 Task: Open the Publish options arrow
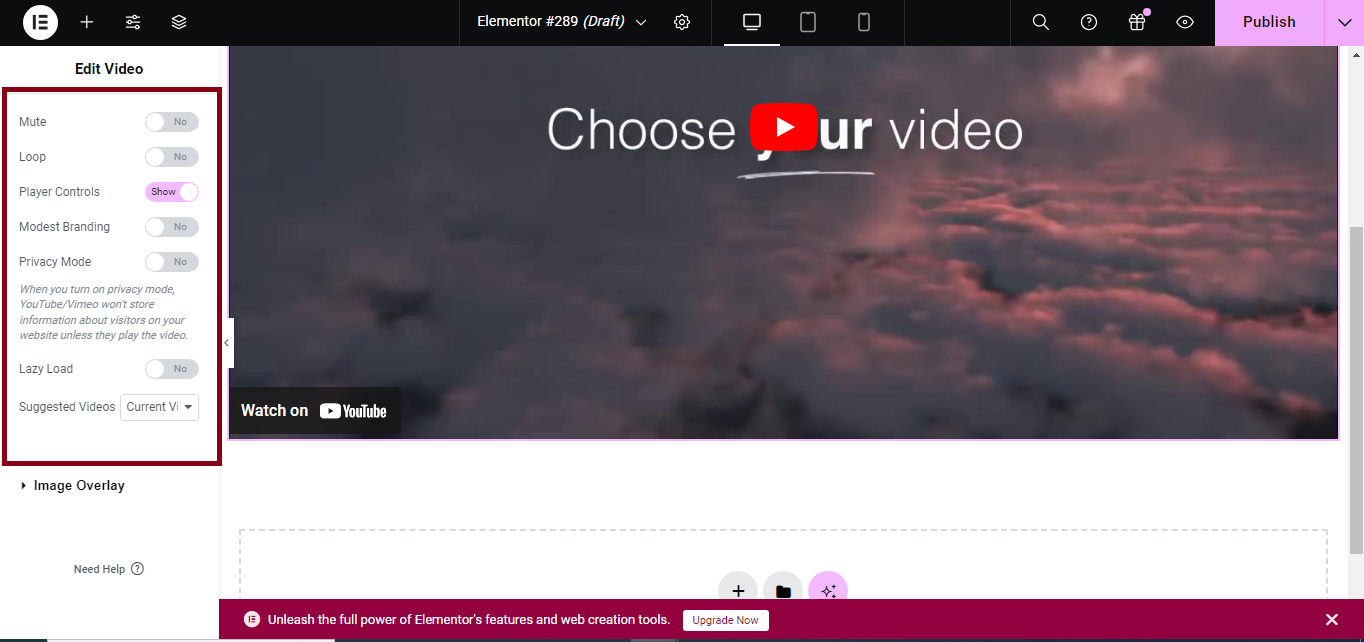coord(1344,22)
